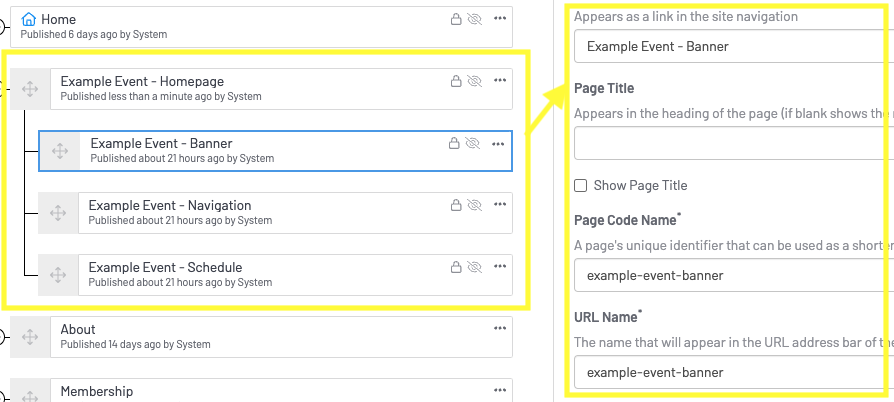Open the three-dot menu for About page

click(x=499, y=328)
